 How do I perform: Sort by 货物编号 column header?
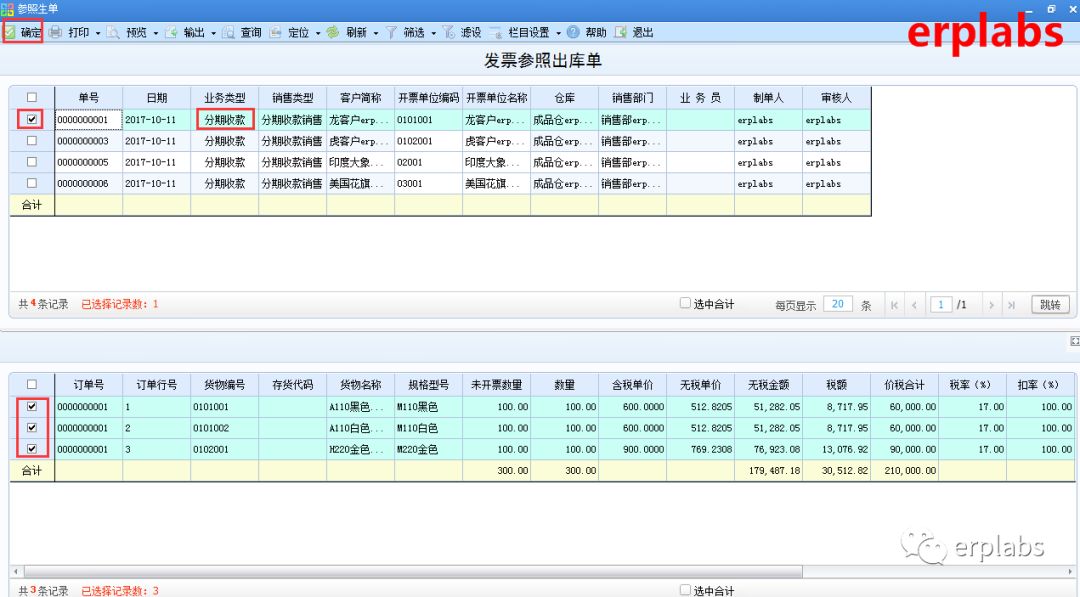click(225, 385)
